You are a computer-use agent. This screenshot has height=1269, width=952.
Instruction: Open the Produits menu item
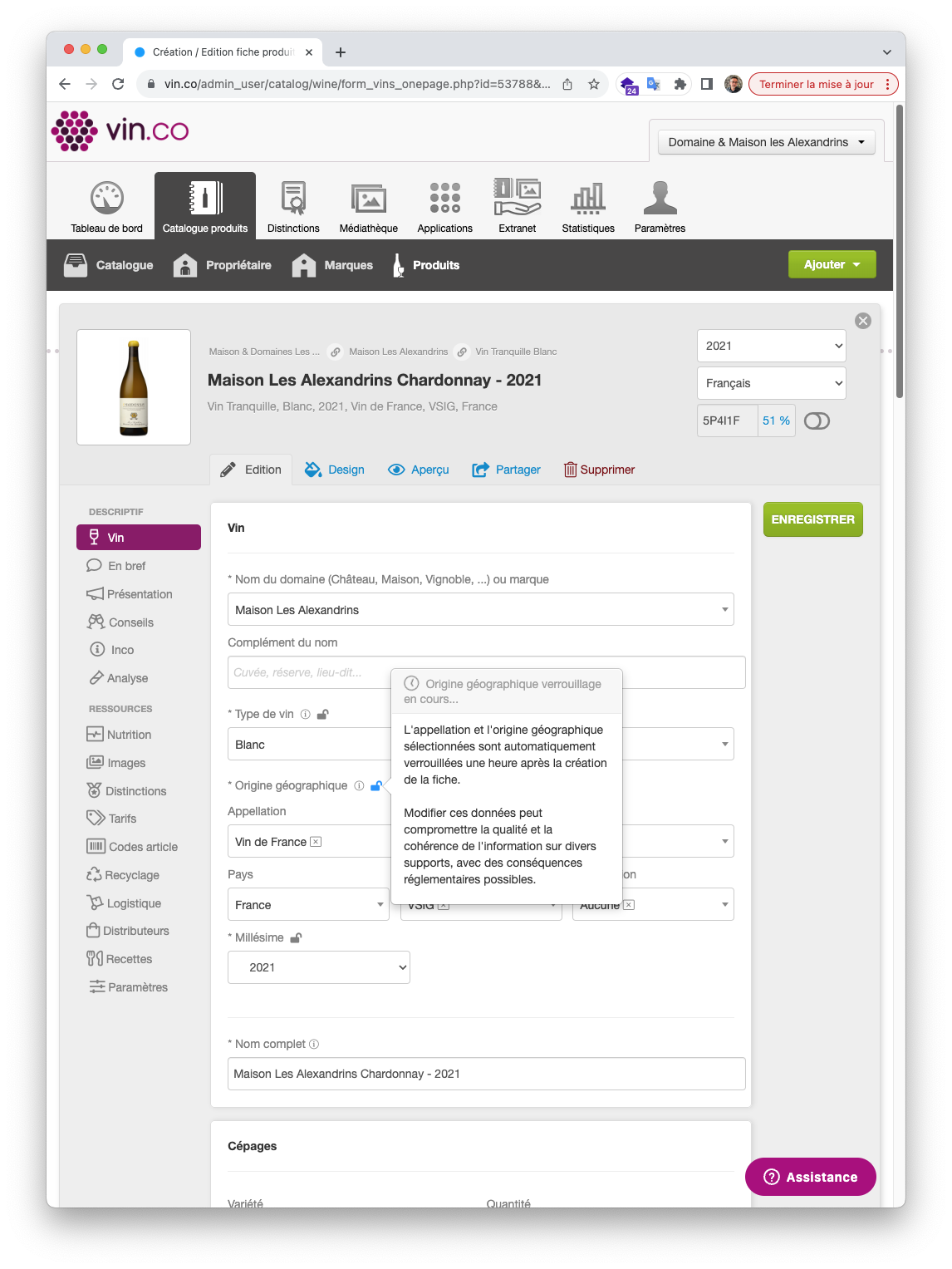tap(425, 265)
